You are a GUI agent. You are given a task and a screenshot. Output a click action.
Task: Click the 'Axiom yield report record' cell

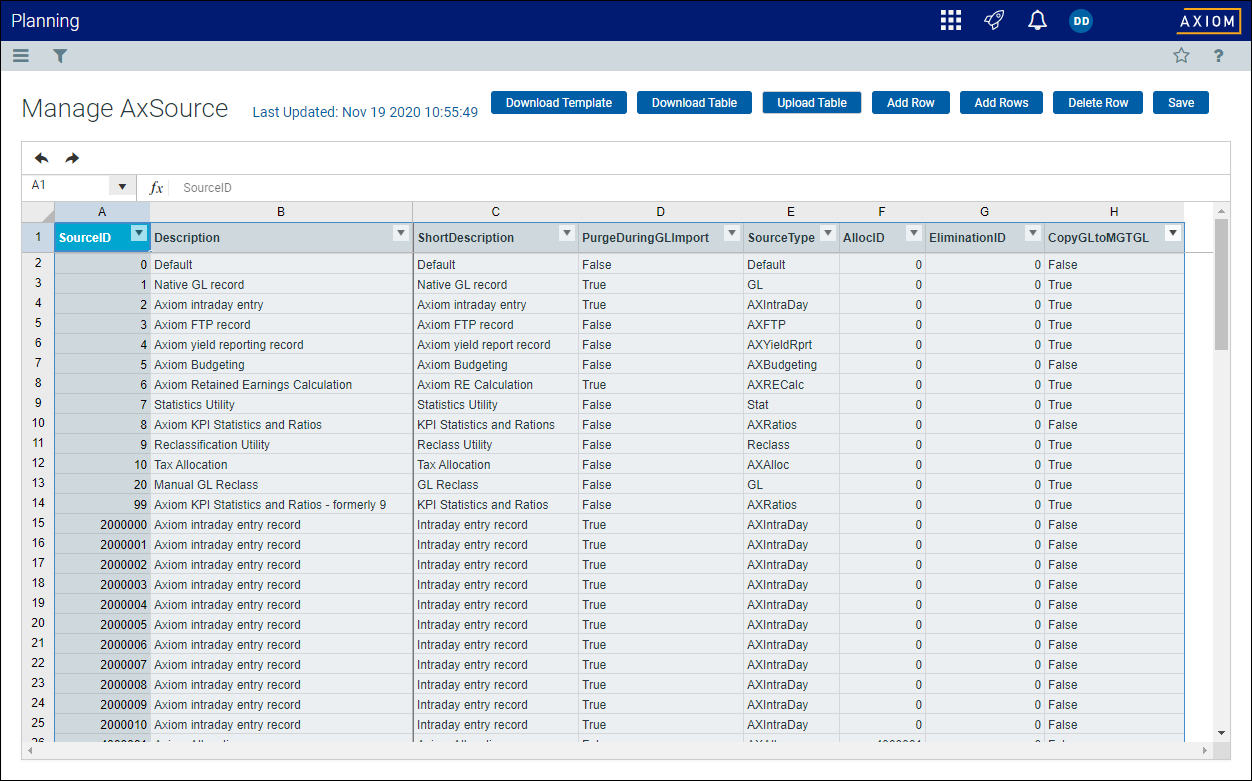click(496, 344)
